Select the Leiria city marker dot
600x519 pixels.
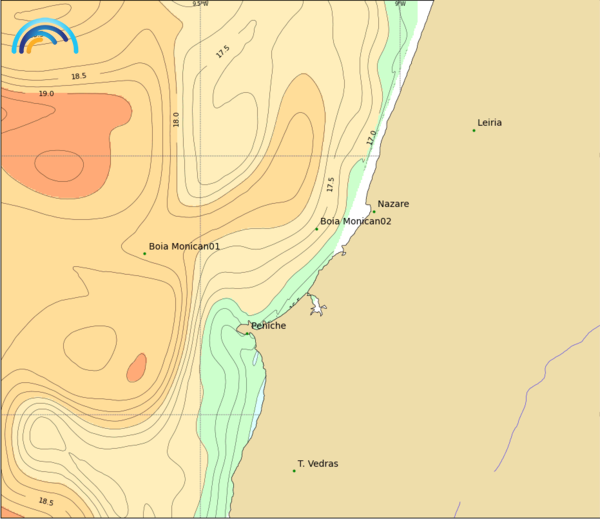[474, 130]
